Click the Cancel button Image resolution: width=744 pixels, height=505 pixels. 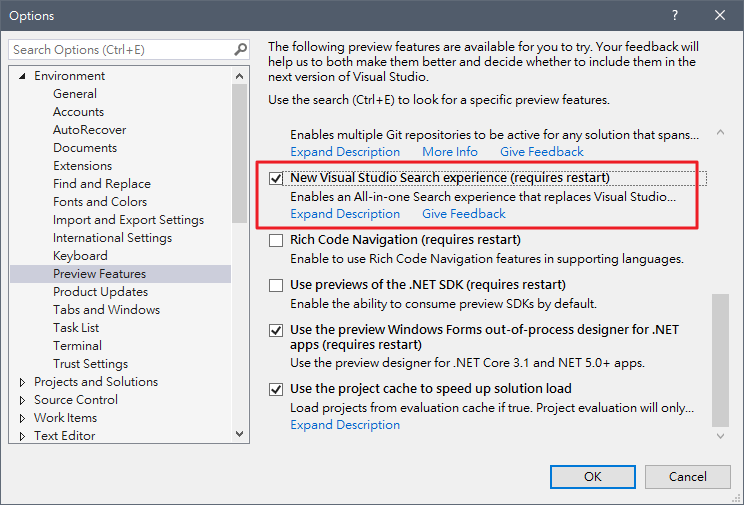(x=688, y=477)
